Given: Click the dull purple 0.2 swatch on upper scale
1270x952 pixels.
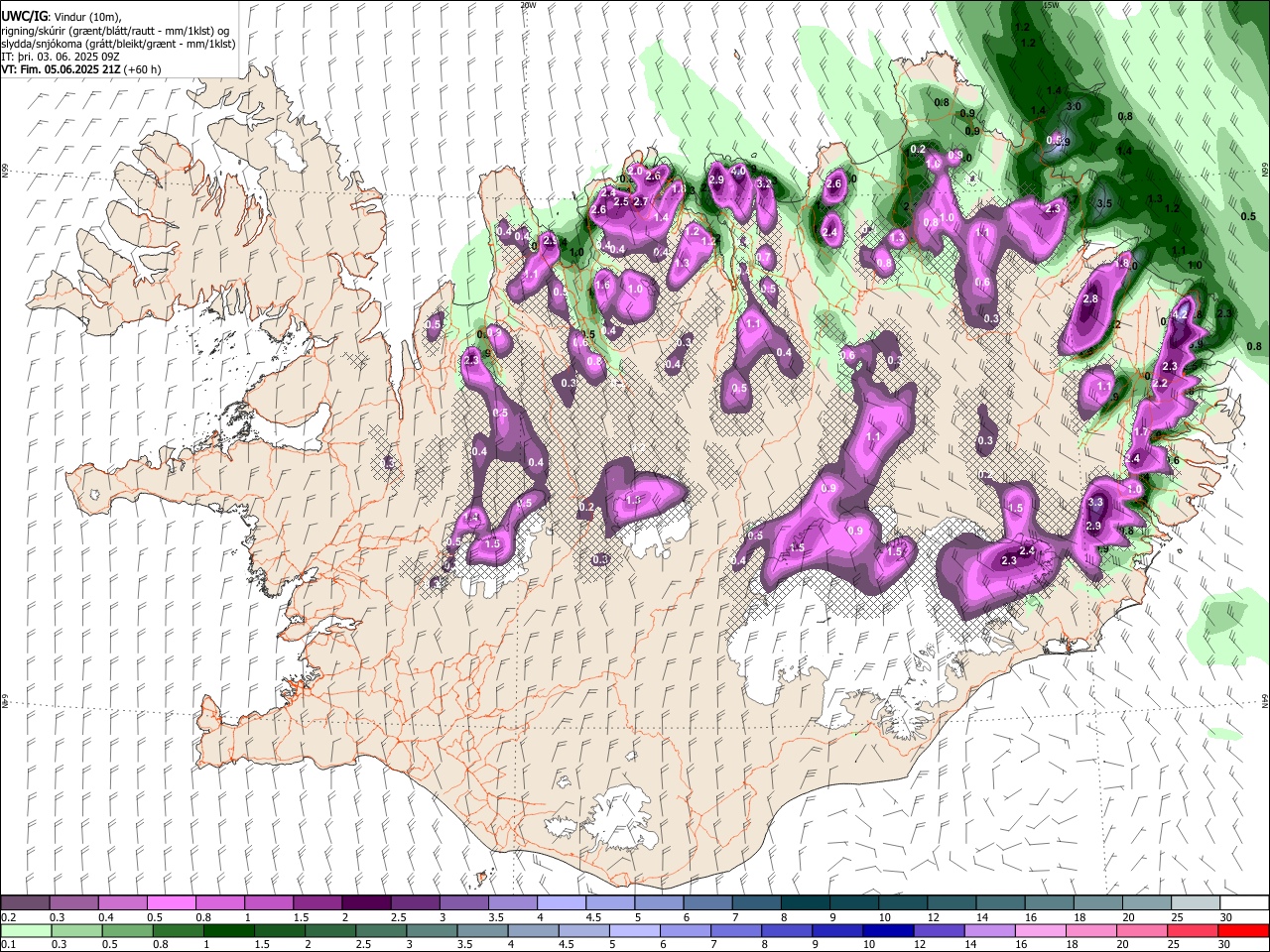Looking at the screenshot, I should coord(25,903).
